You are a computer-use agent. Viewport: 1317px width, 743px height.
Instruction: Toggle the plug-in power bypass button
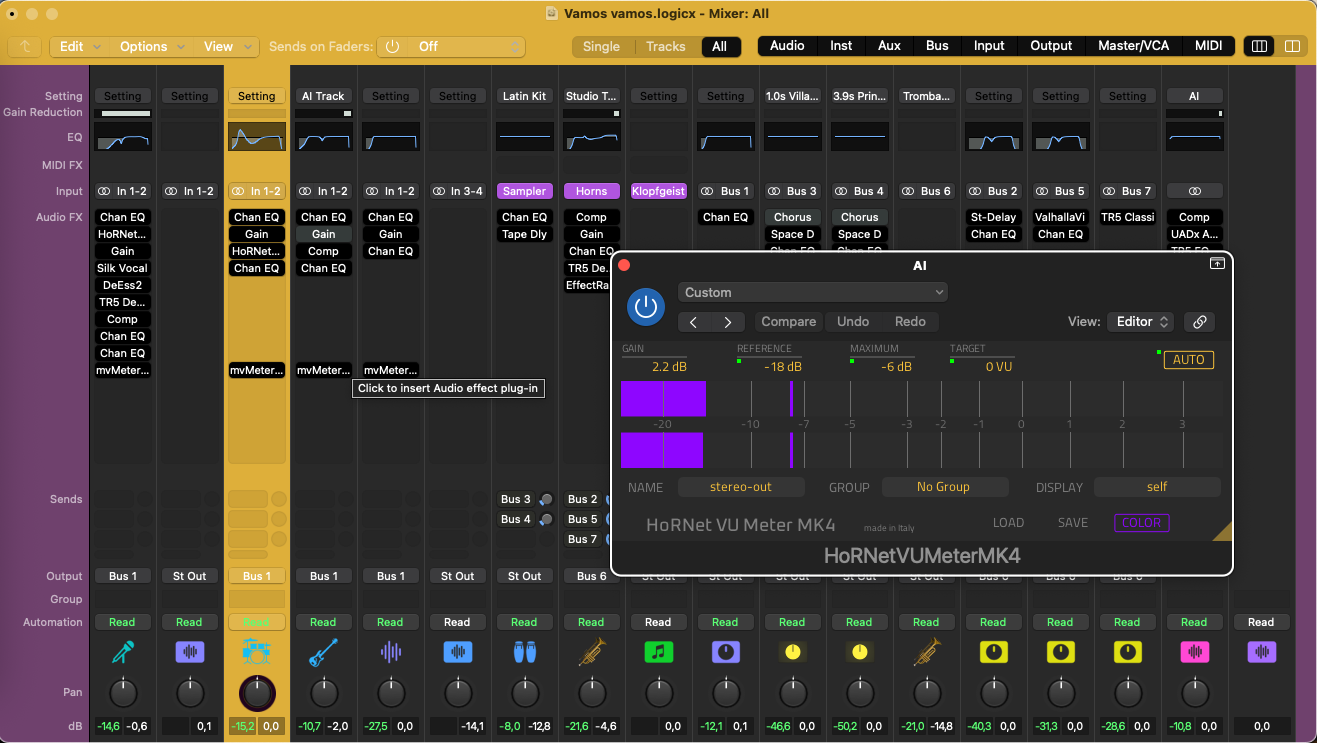(x=646, y=306)
